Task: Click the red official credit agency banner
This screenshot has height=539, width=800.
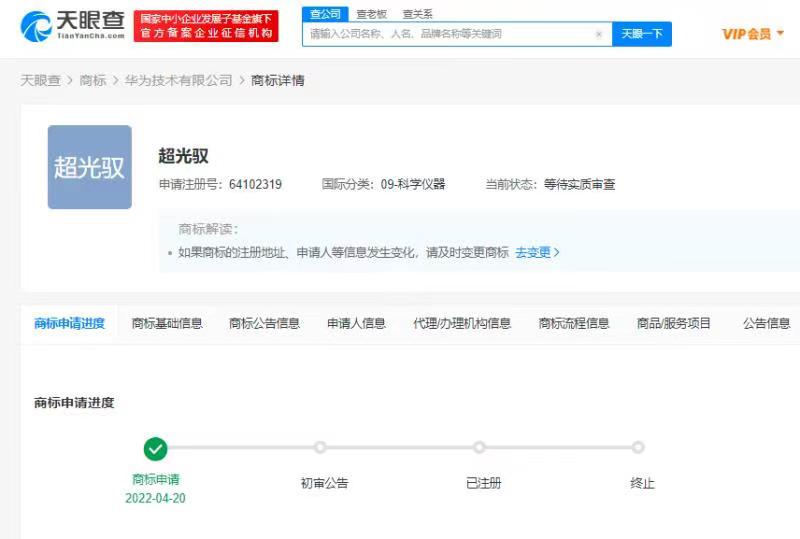Action: pos(206,26)
